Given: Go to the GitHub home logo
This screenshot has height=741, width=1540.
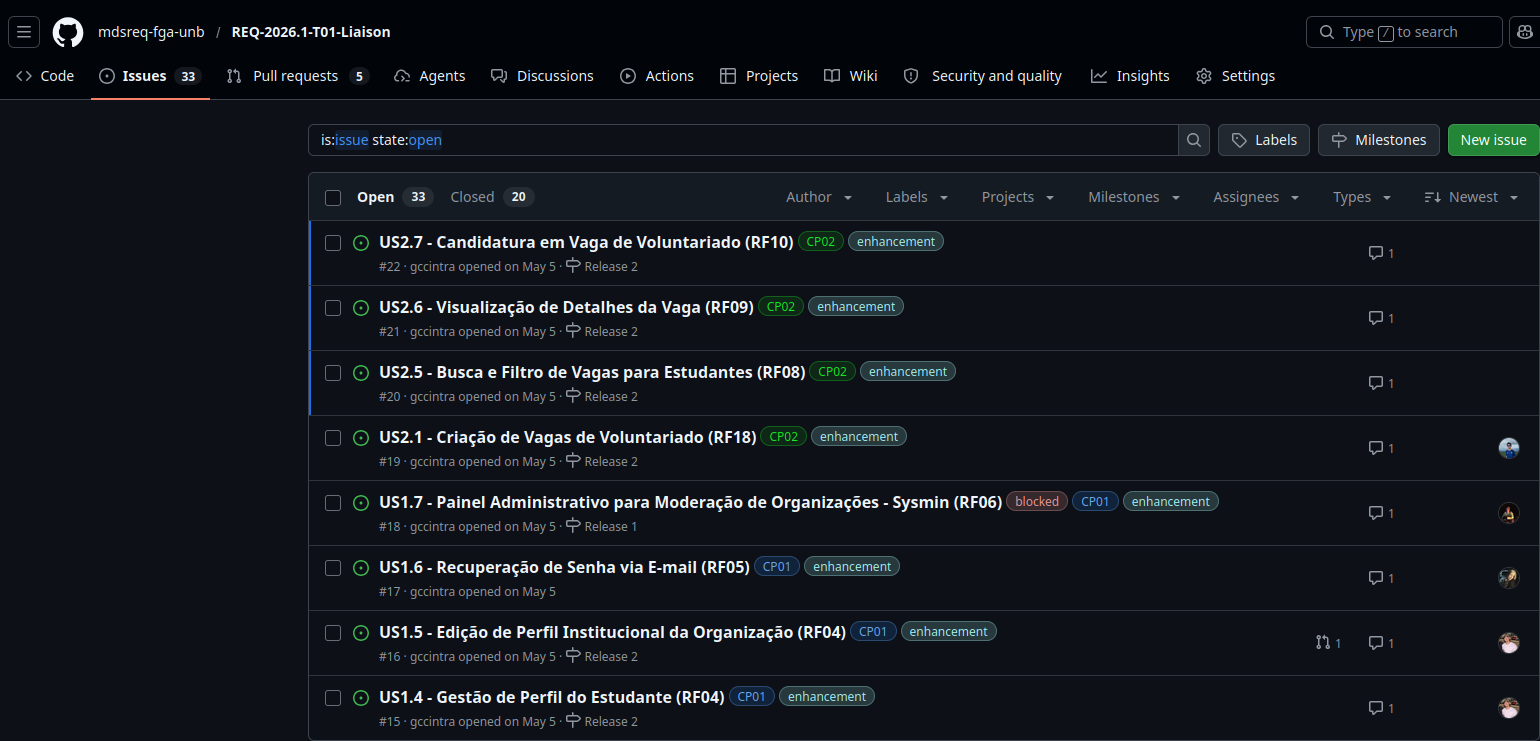Looking at the screenshot, I should [x=68, y=32].
